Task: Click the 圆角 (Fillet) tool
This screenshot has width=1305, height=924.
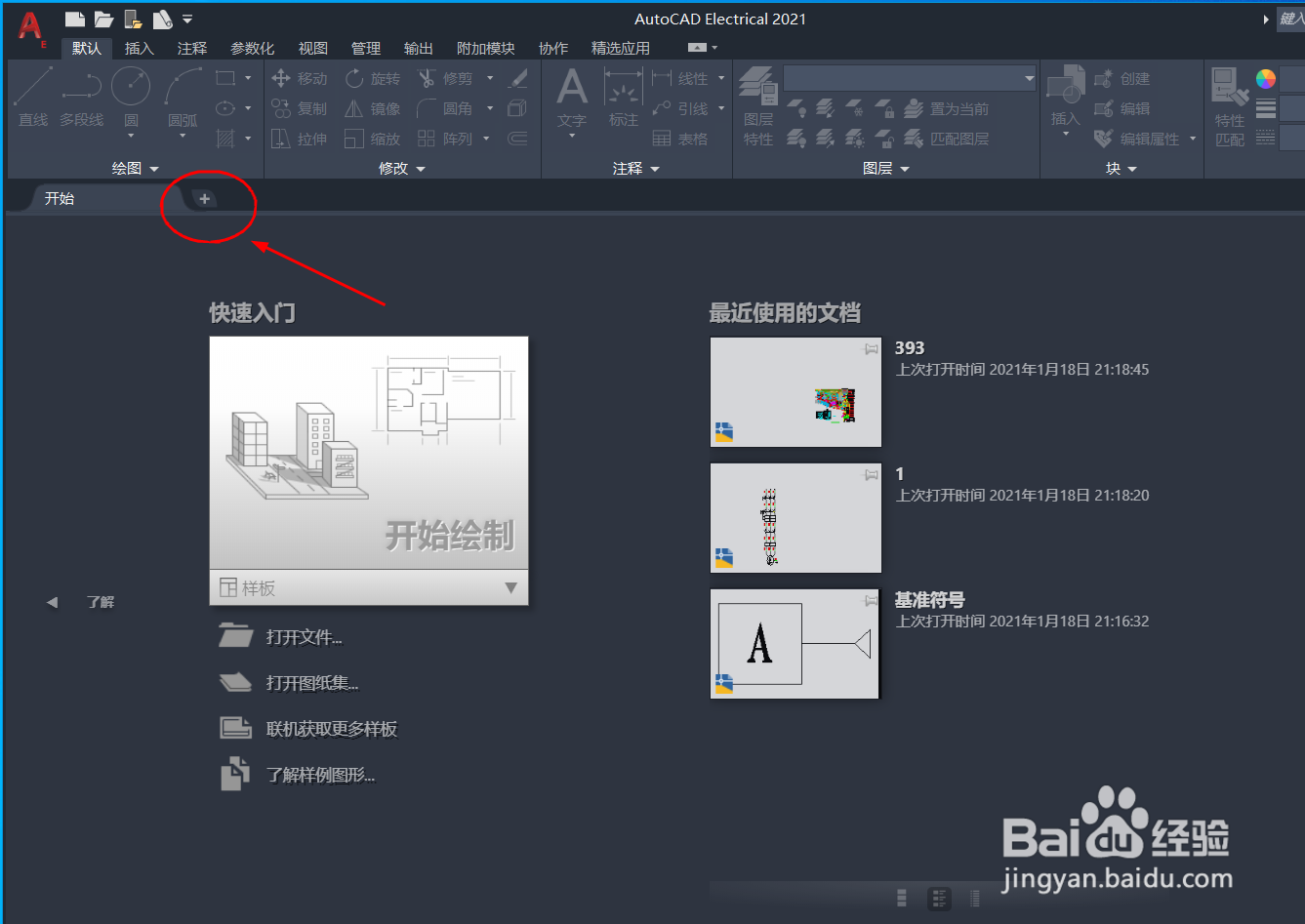Action: pos(445,108)
